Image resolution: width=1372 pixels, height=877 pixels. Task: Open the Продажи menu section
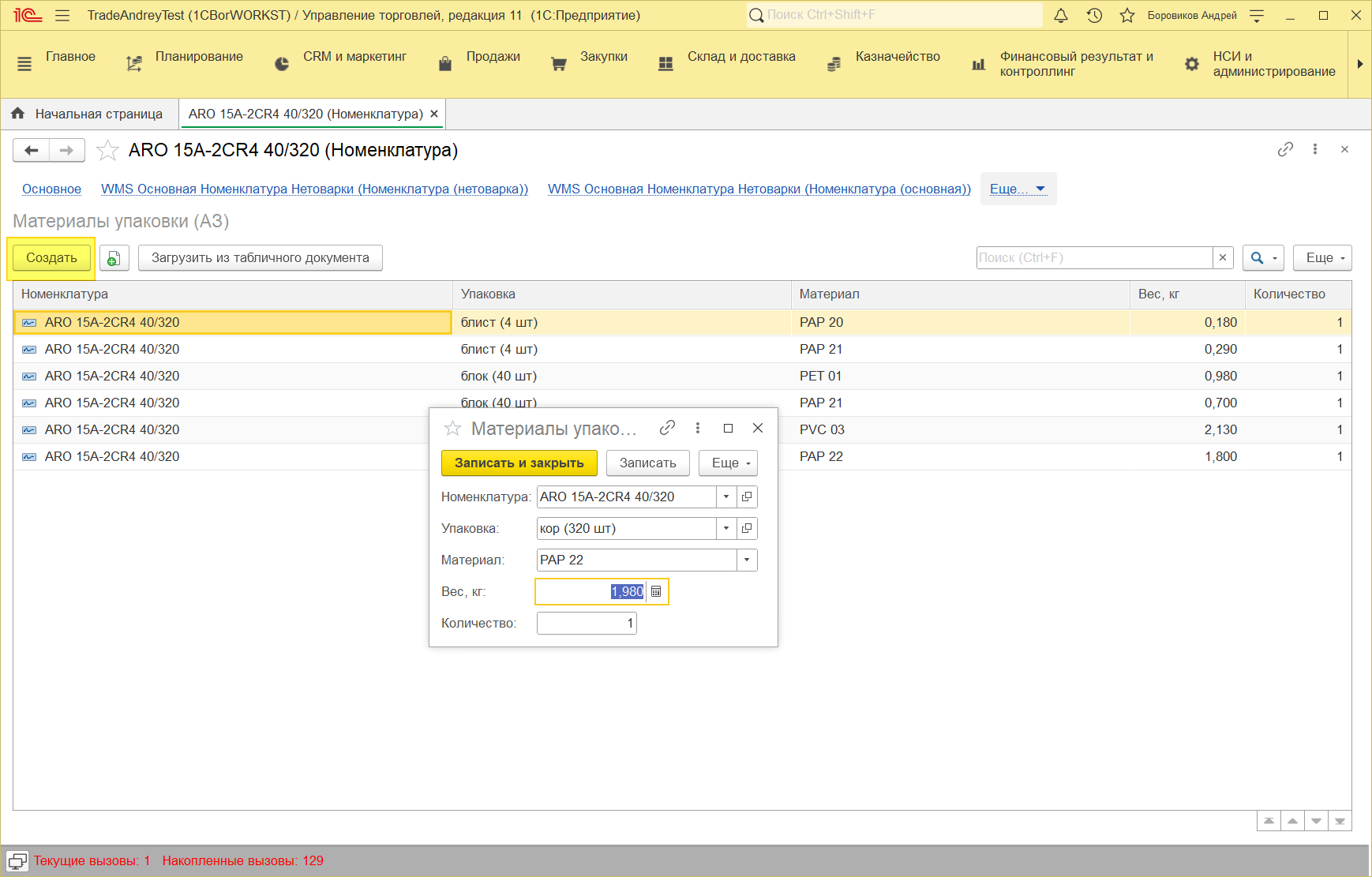pyautogui.click(x=493, y=57)
